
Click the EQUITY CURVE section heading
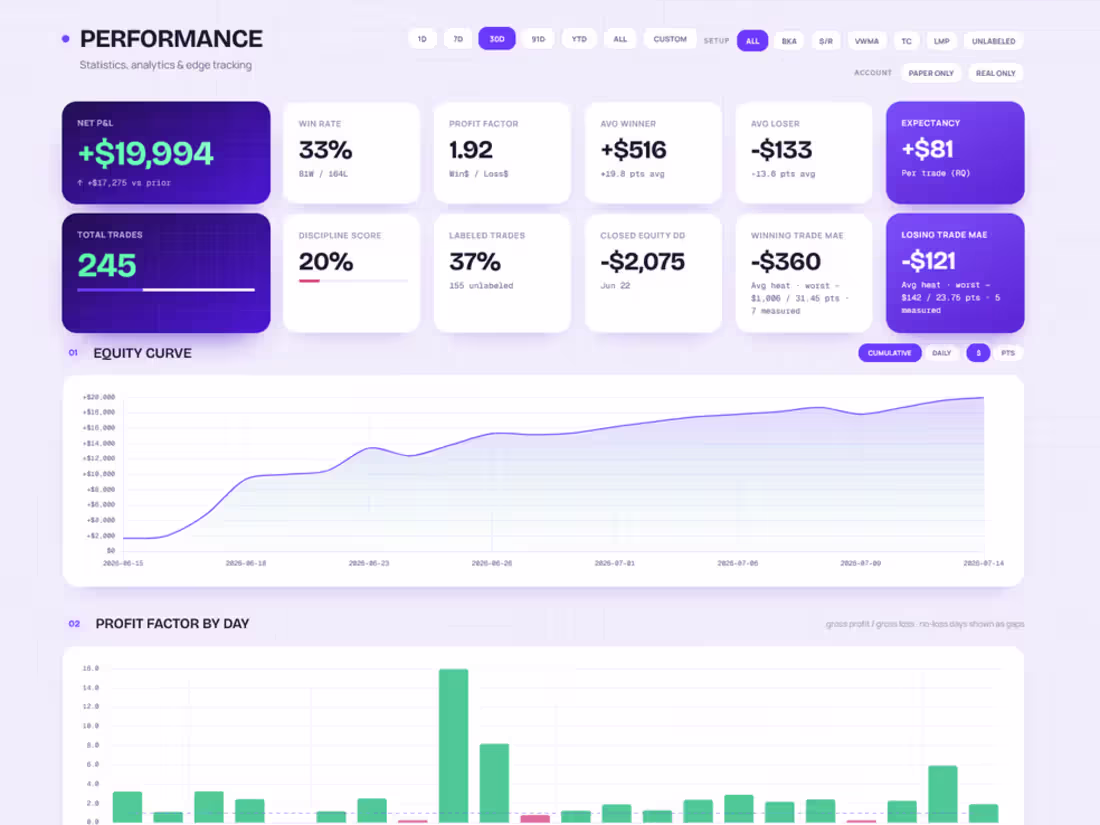click(142, 354)
